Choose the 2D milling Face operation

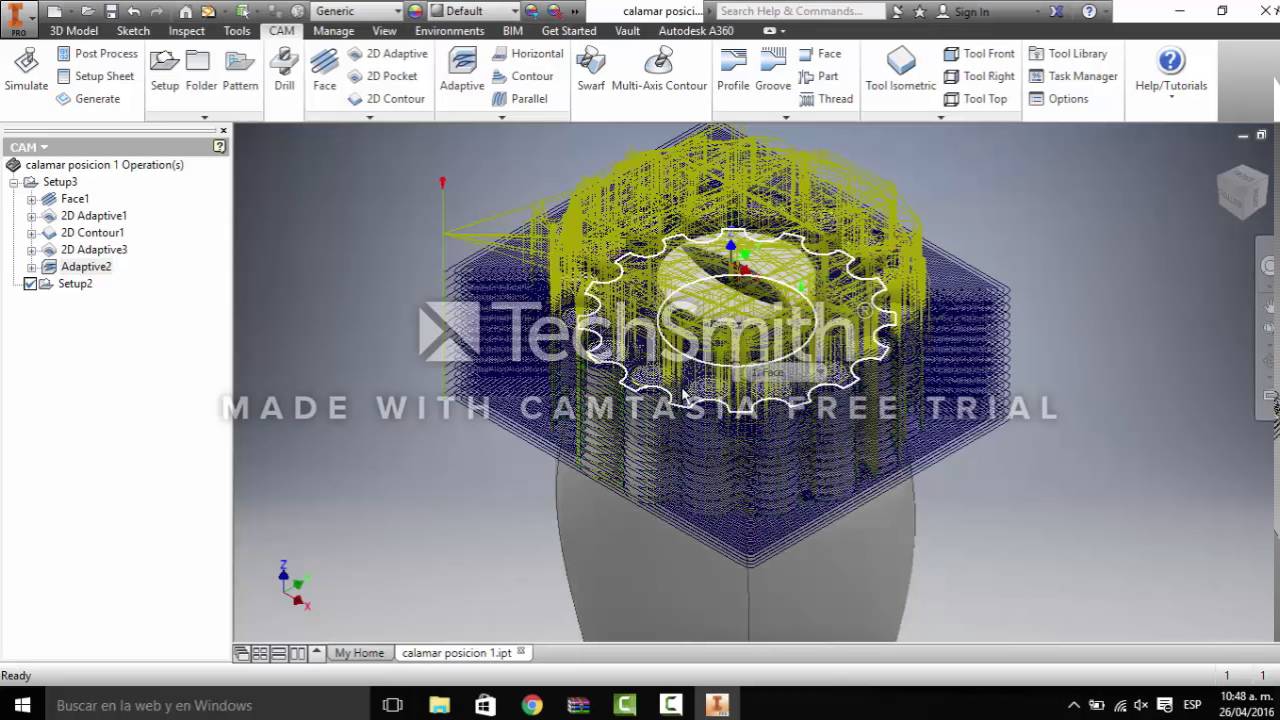click(324, 69)
